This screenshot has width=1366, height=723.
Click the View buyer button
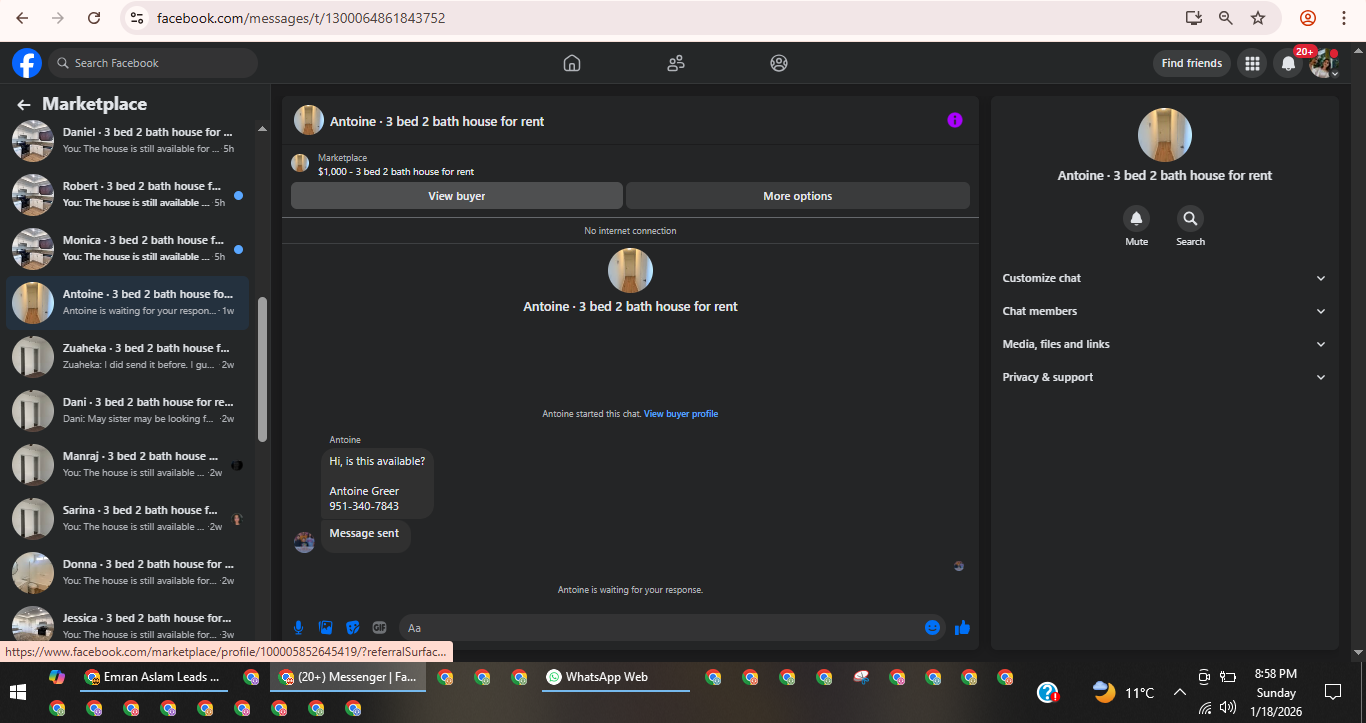coord(457,196)
